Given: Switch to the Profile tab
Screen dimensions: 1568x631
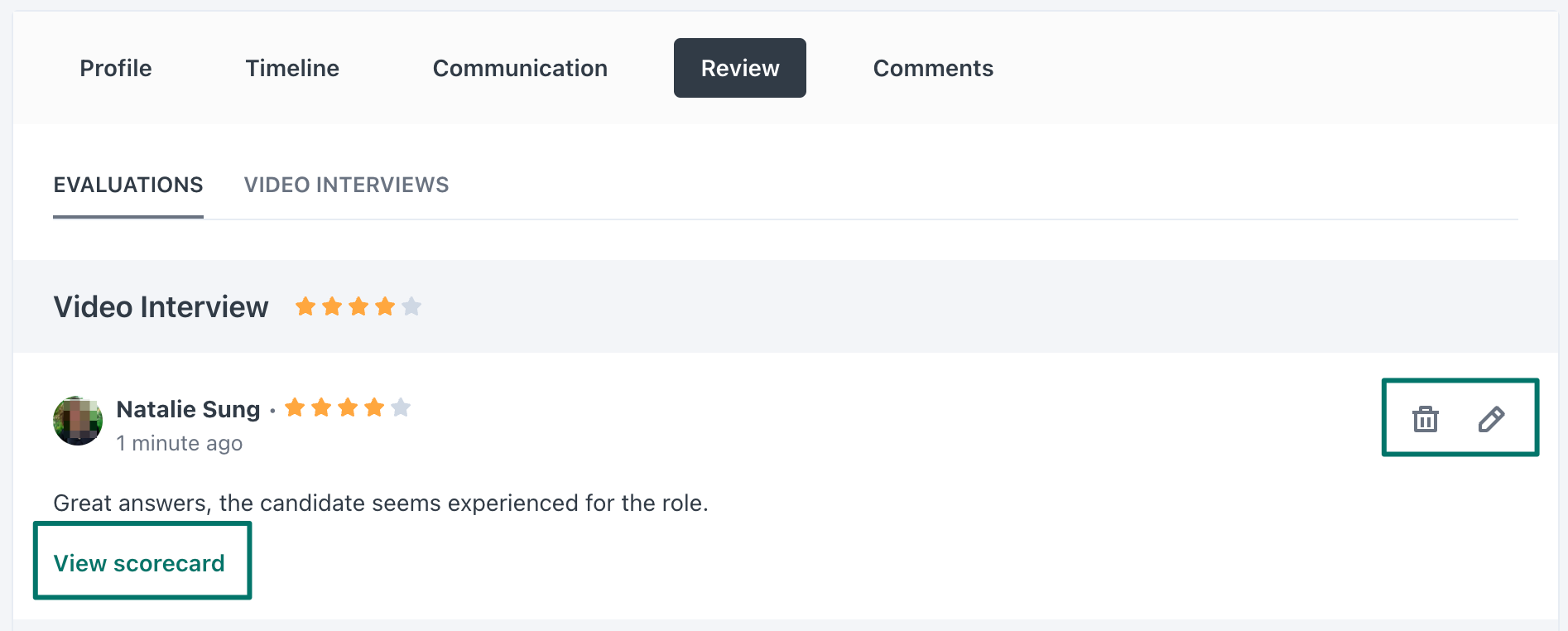Looking at the screenshot, I should coord(115,68).
